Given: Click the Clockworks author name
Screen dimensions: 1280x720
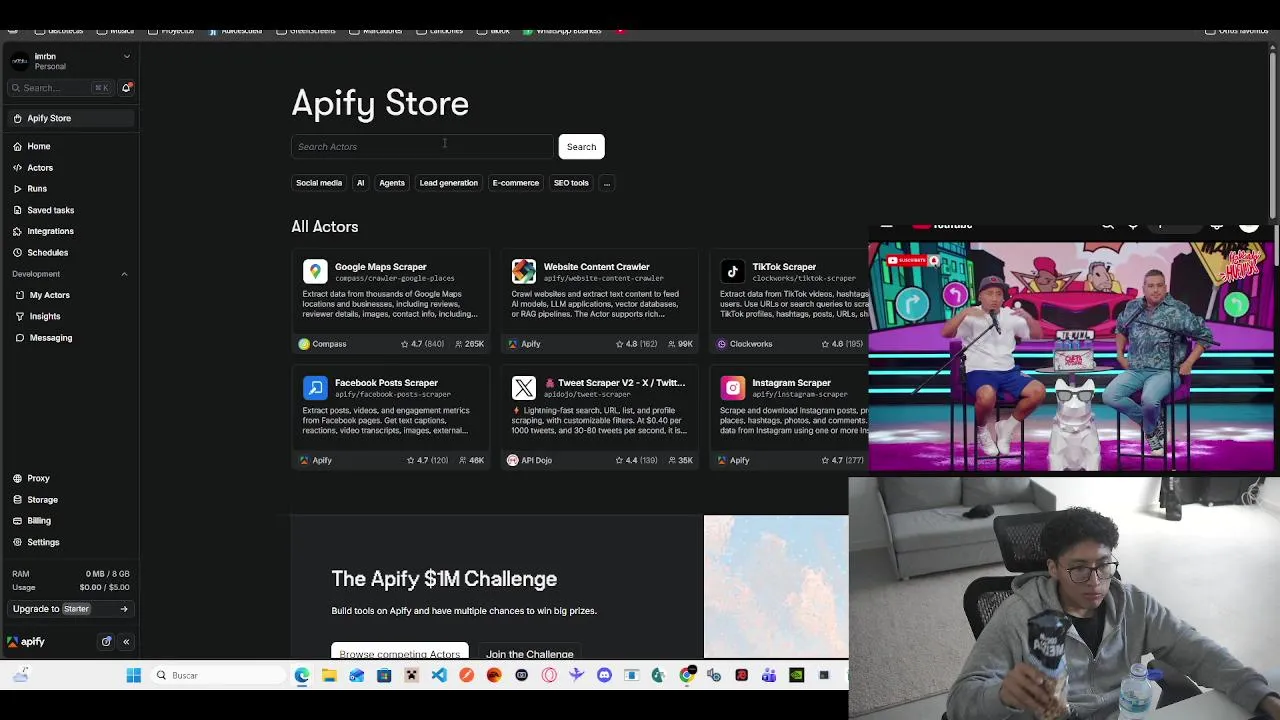Looking at the screenshot, I should point(750,344).
